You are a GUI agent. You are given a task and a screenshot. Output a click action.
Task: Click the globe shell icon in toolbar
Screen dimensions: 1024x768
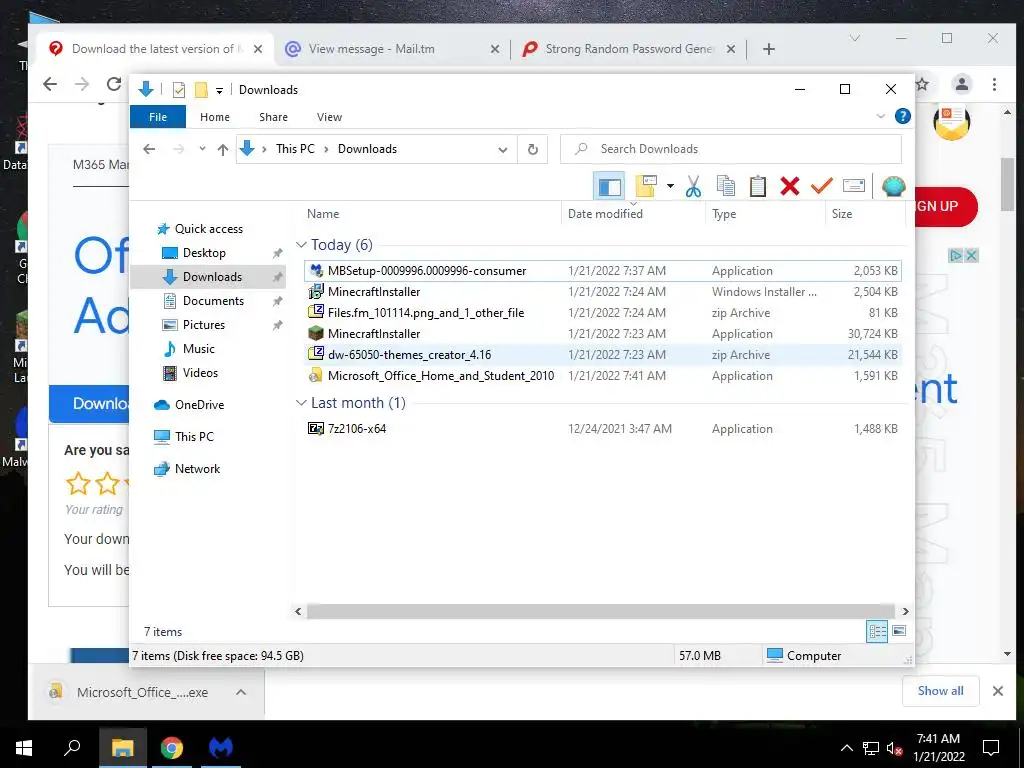pyautogui.click(x=893, y=186)
